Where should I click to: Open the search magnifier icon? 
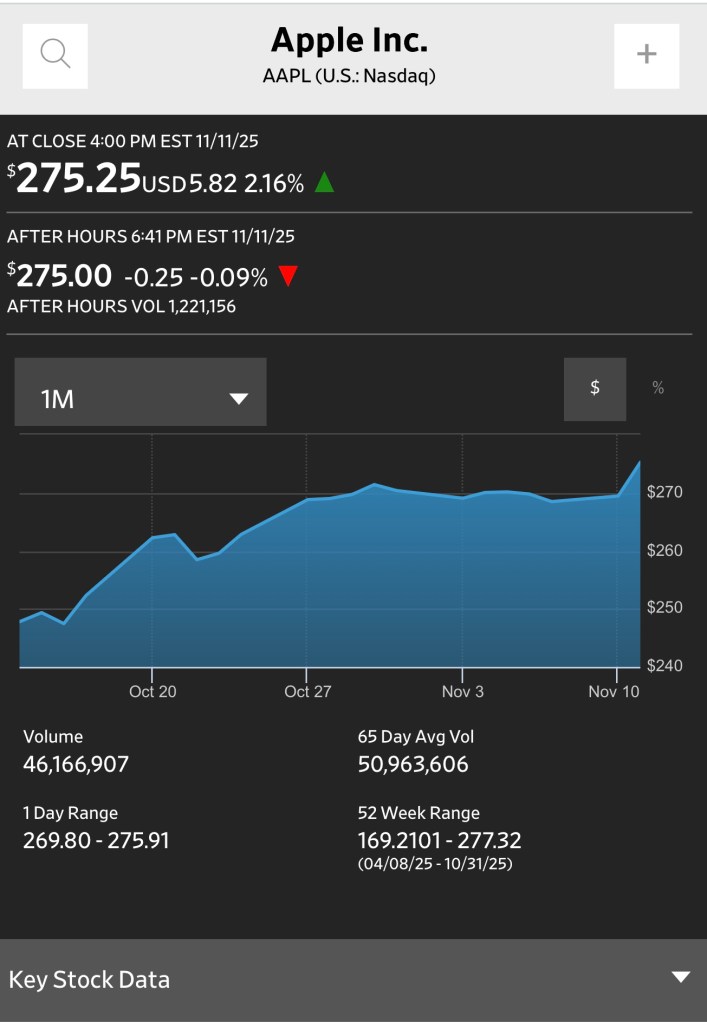tap(55, 55)
